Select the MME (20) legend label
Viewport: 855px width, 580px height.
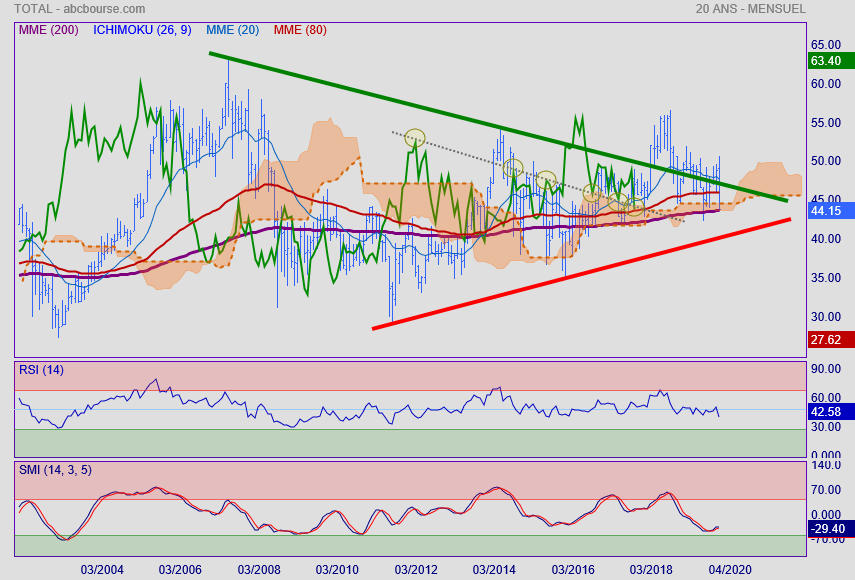coord(232,30)
